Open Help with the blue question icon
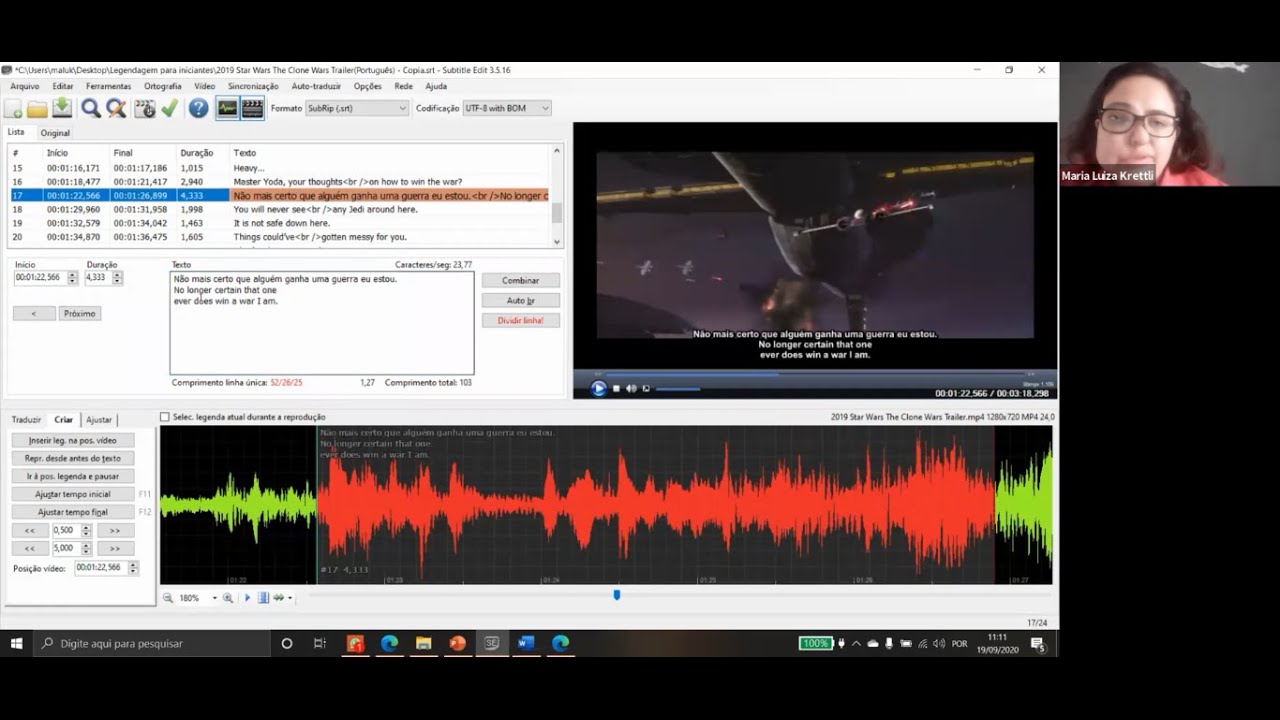Viewport: 1280px width, 720px height. coord(199,108)
